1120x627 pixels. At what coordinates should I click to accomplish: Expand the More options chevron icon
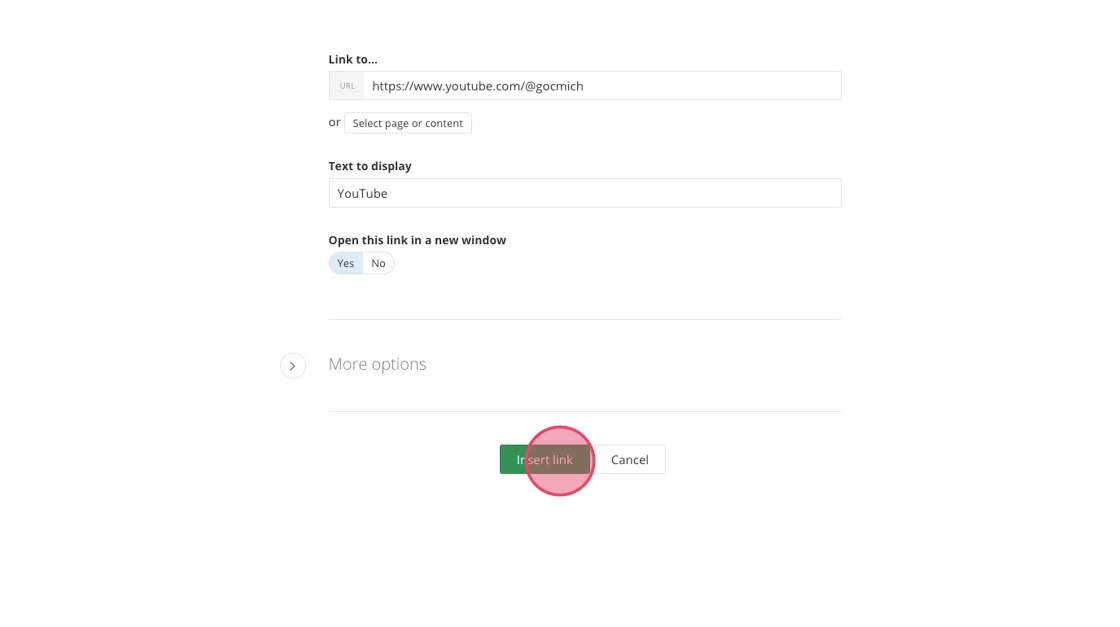(293, 366)
